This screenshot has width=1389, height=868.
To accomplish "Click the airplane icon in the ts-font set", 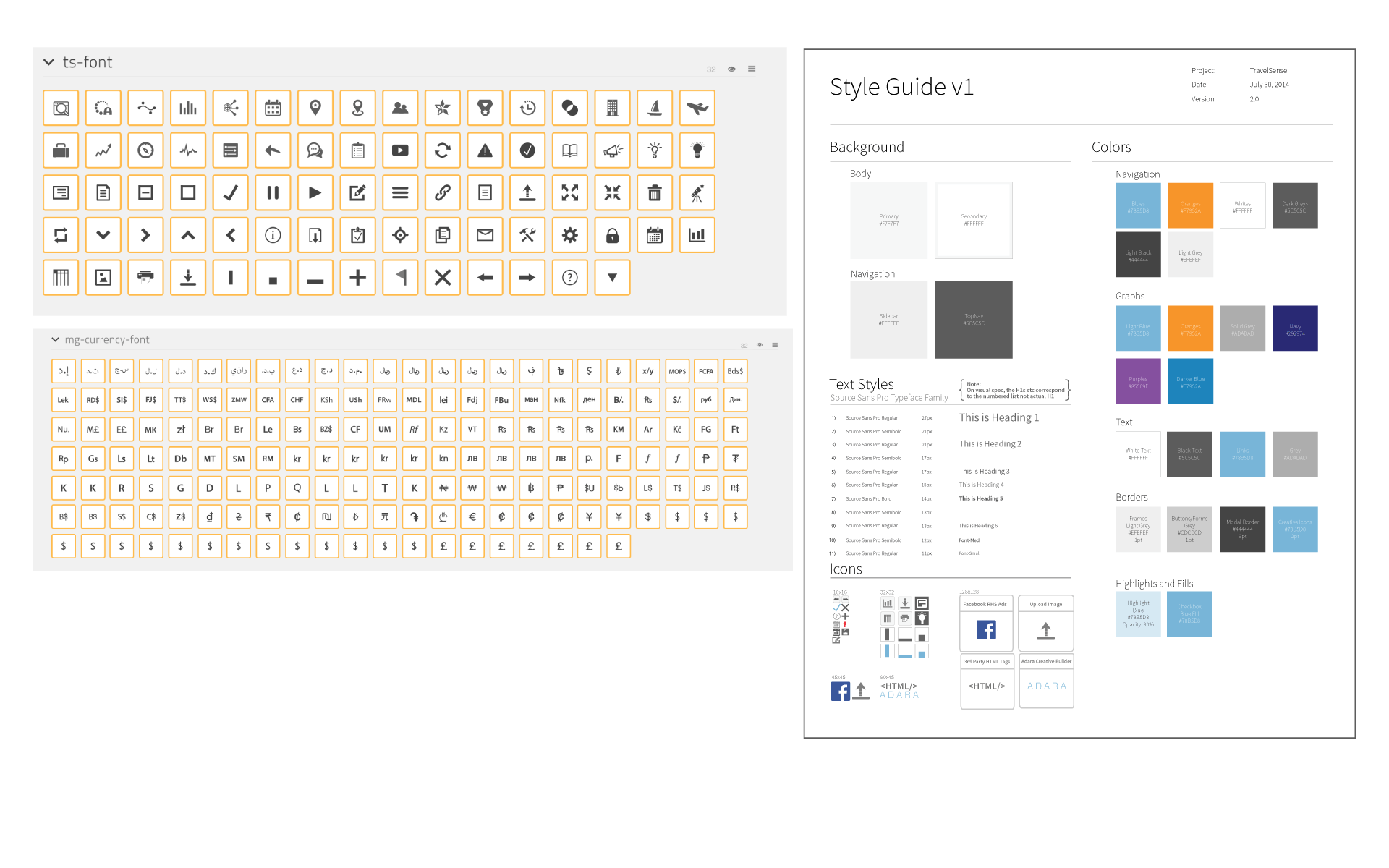I will coord(697,109).
